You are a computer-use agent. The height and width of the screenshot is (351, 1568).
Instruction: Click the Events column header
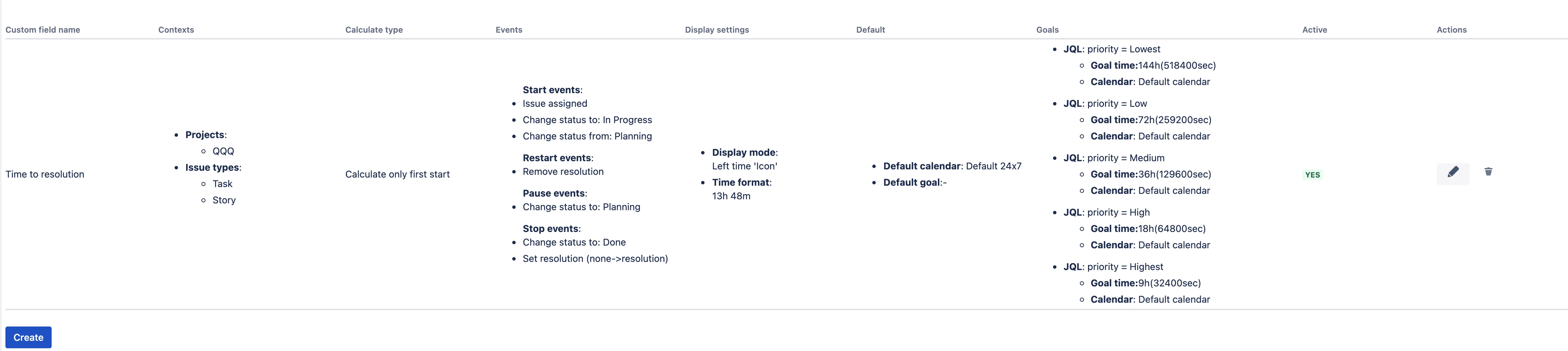click(x=509, y=30)
